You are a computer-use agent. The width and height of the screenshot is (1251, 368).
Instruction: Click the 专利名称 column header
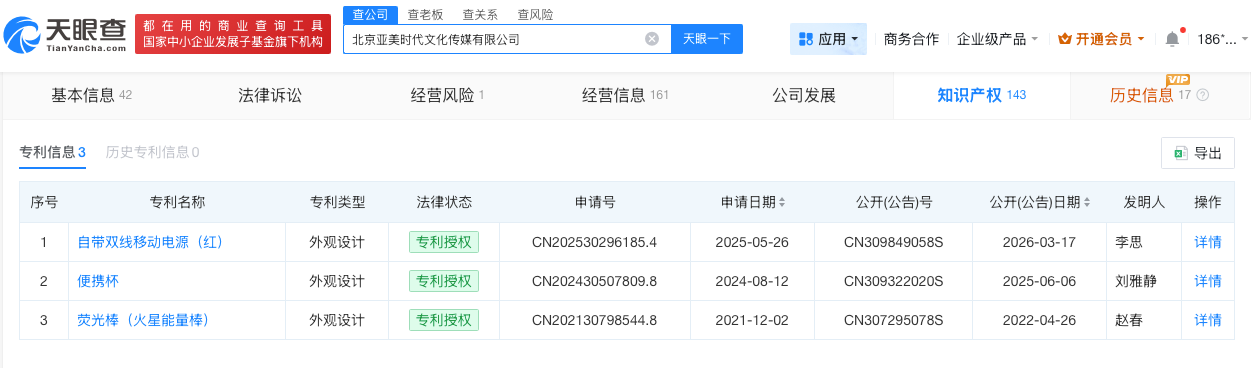point(177,202)
